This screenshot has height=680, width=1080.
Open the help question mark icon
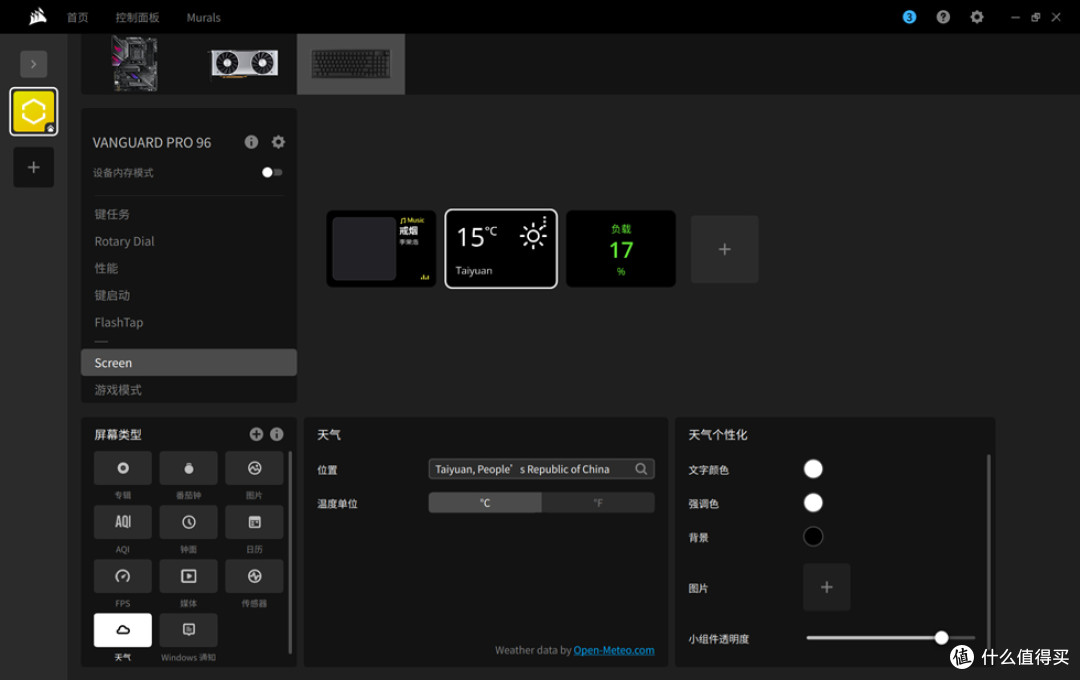(x=943, y=17)
